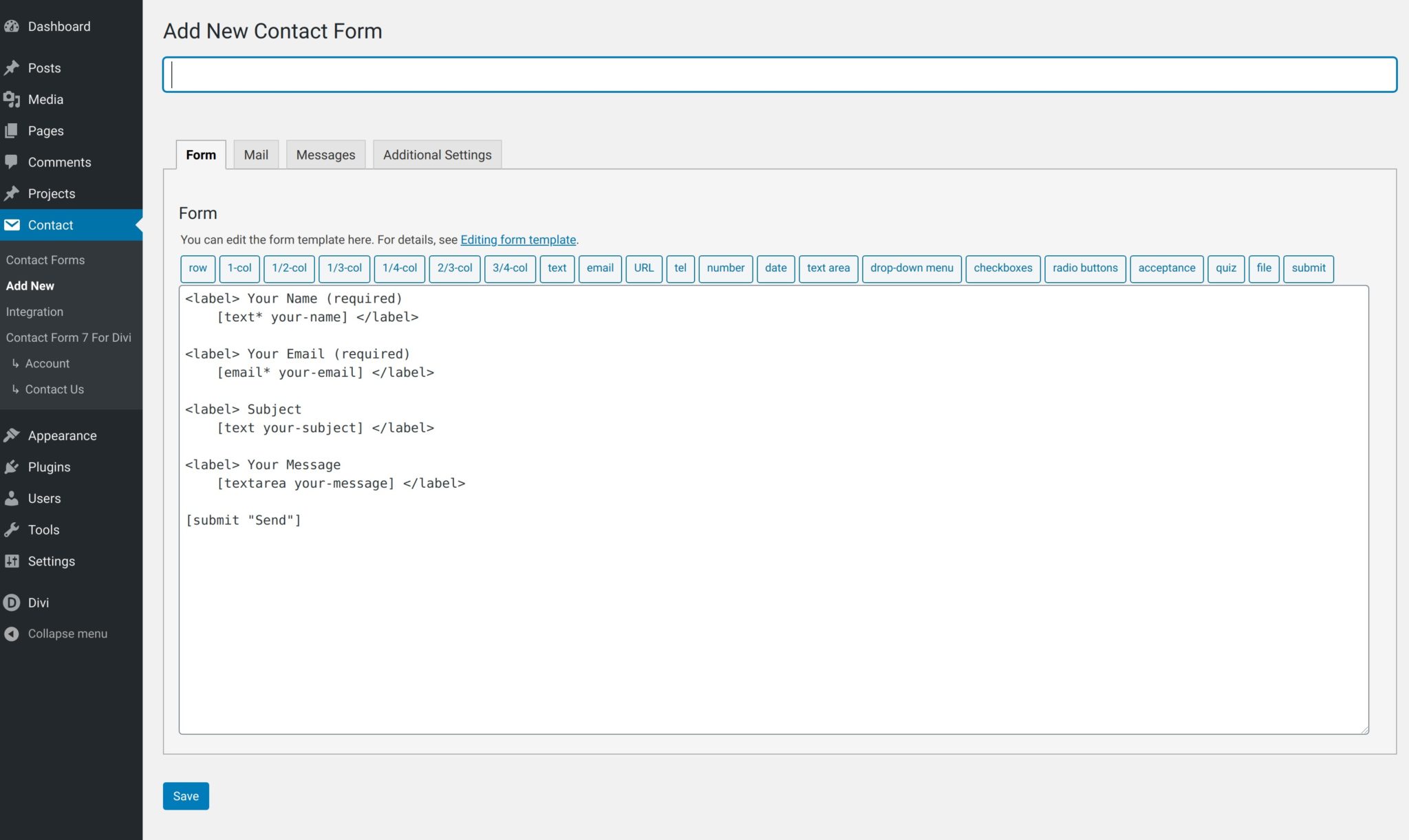
Task: Click the Pages icon in the sidebar
Action: click(12, 130)
